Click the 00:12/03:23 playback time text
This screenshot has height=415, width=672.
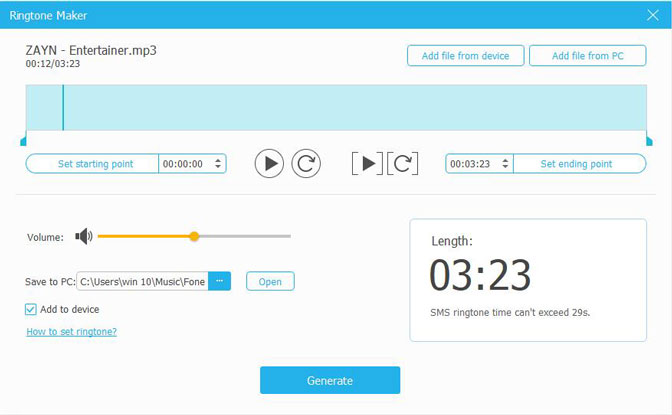[53, 64]
